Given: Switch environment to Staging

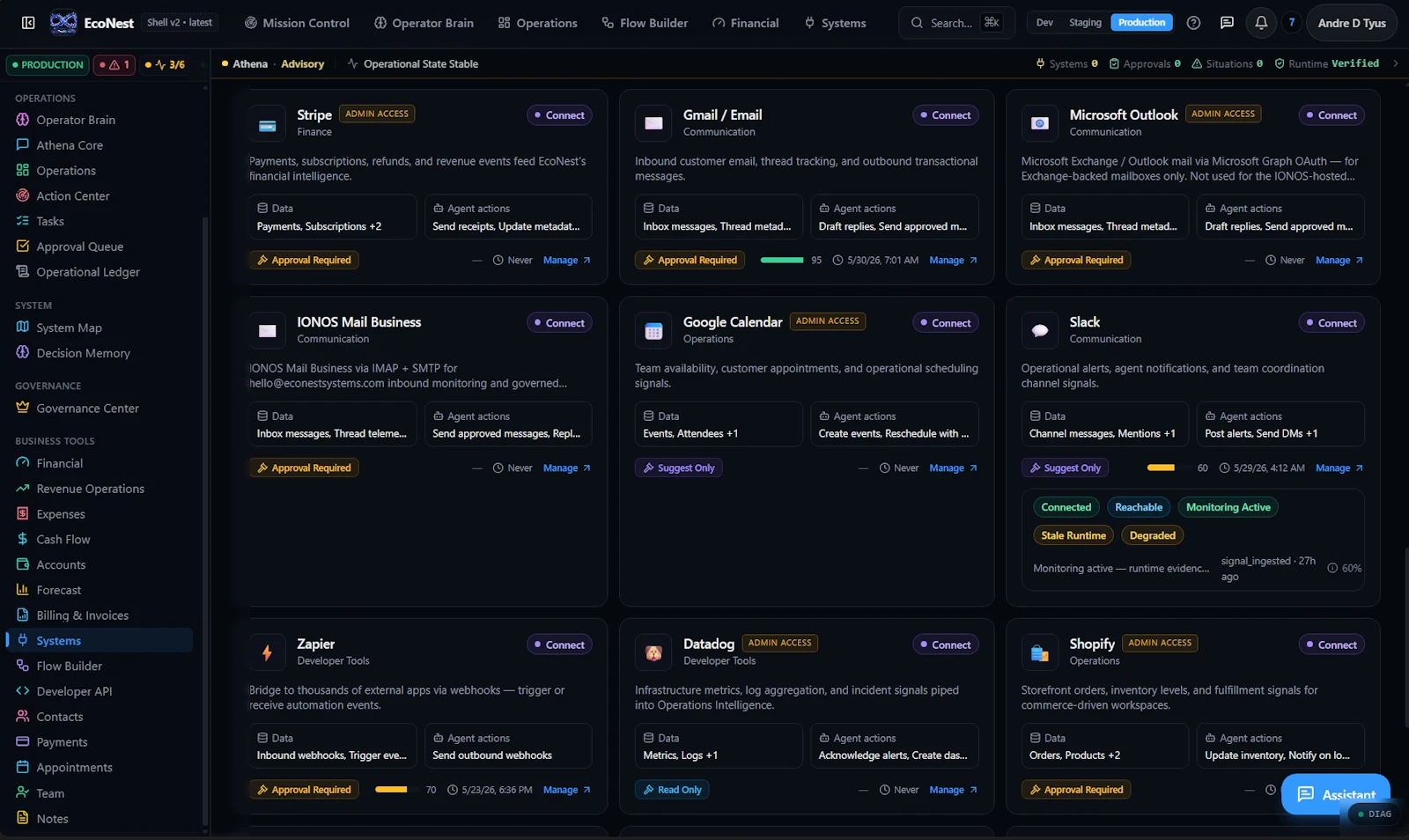Looking at the screenshot, I should coord(1085,23).
